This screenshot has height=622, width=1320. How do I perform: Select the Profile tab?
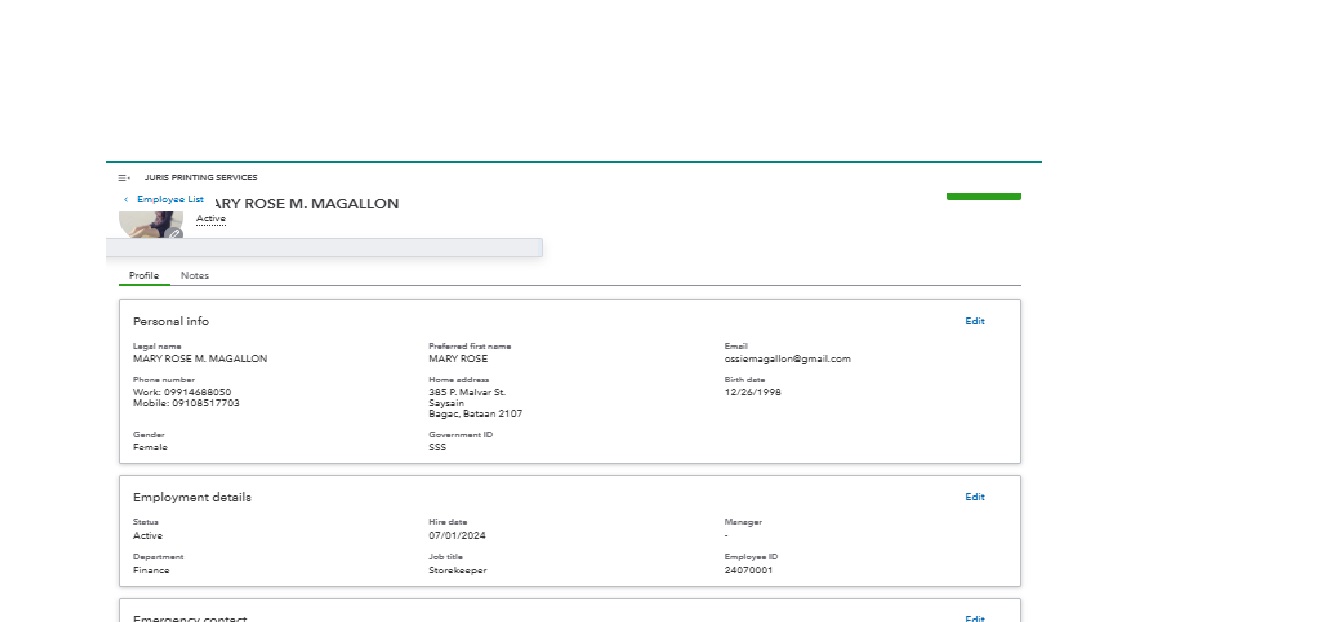pos(144,276)
